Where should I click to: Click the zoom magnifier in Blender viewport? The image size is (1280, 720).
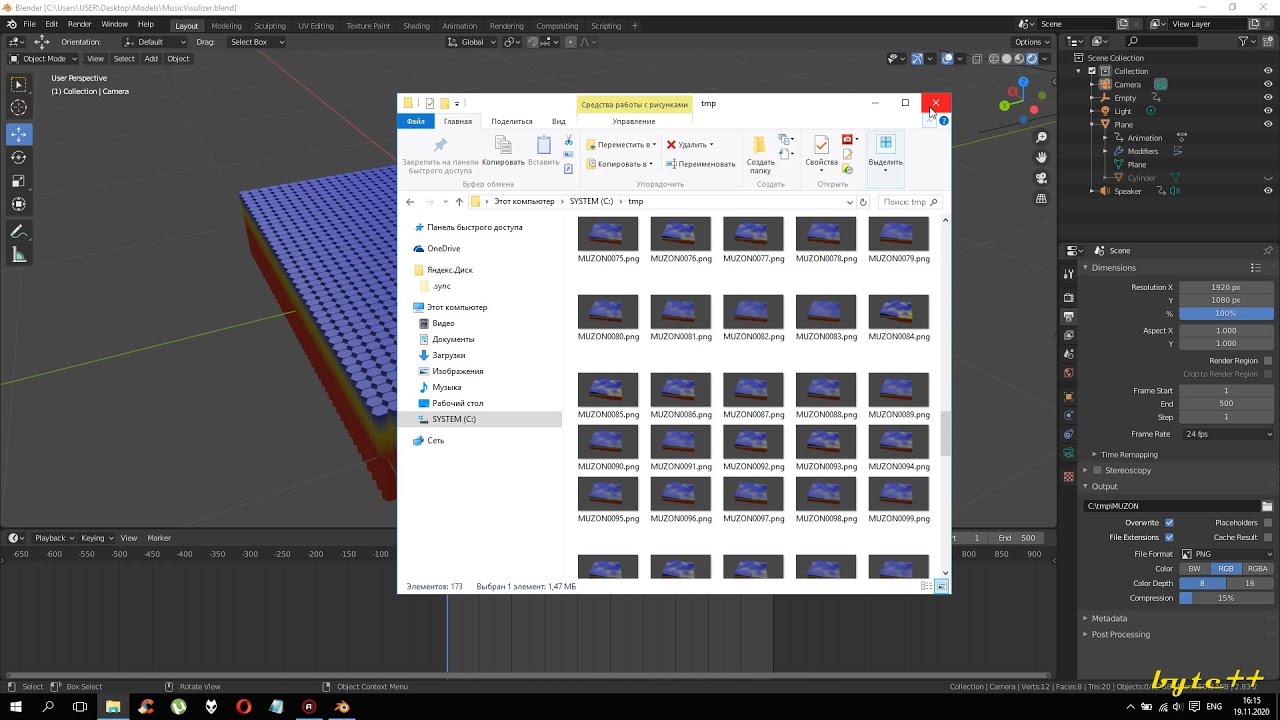click(x=1041, y=137)
